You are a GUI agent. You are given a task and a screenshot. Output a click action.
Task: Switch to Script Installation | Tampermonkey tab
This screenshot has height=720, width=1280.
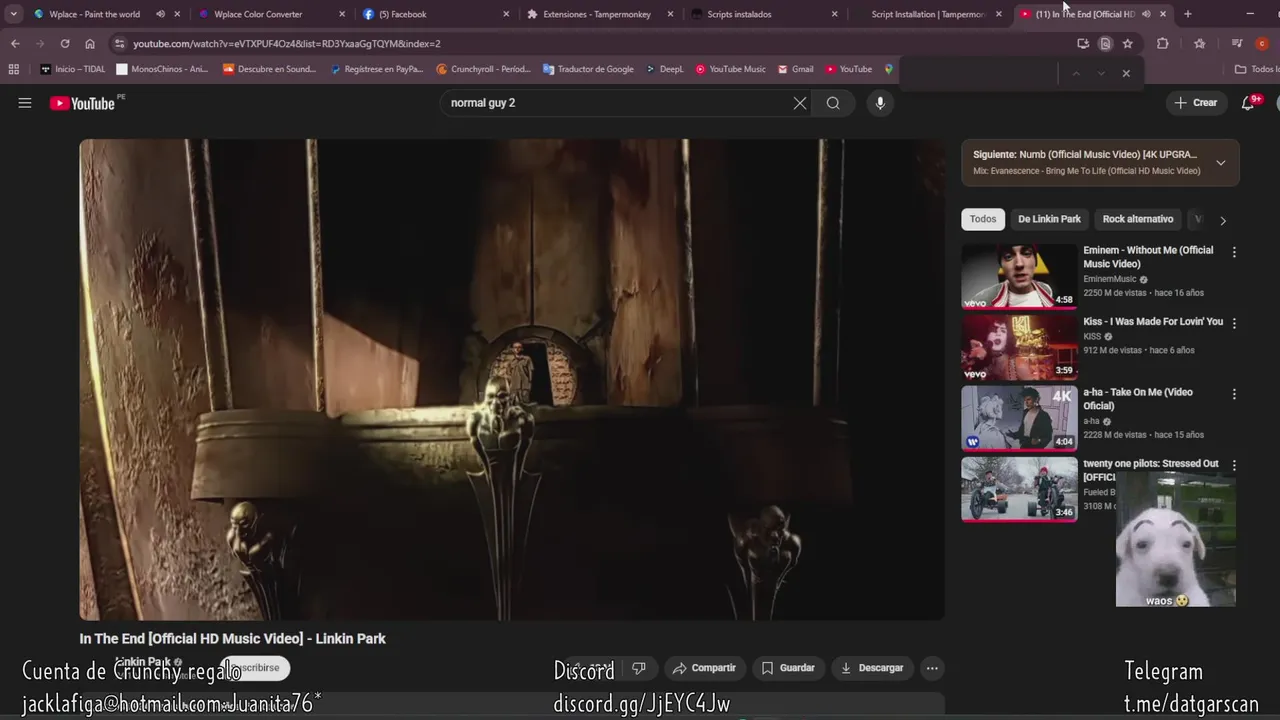[930, 14]
